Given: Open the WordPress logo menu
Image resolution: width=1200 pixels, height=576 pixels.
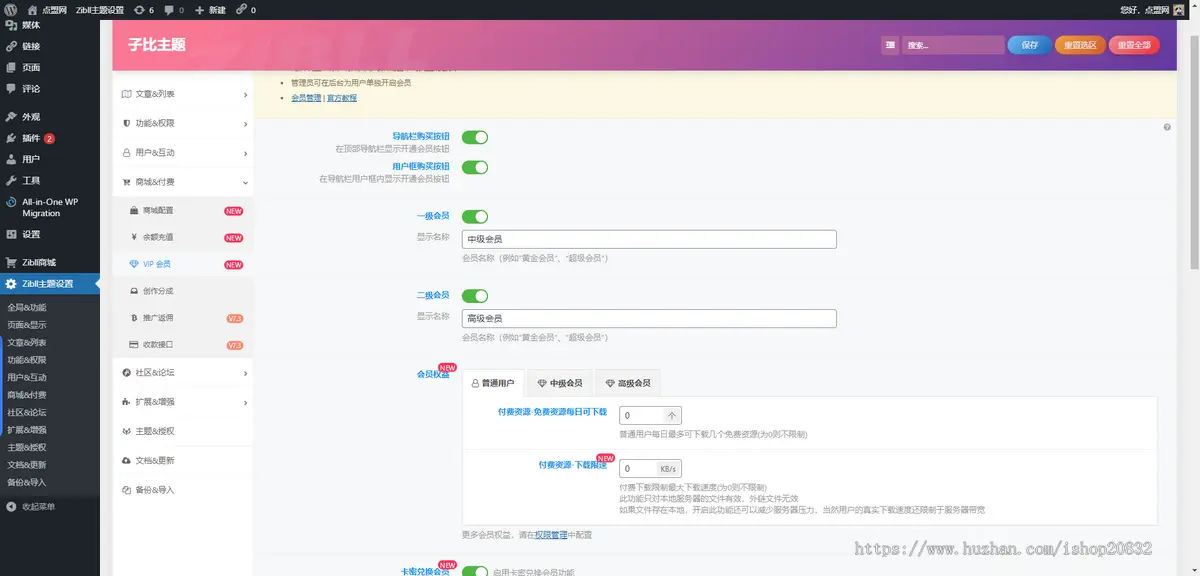Looking at the screenshot, I should (x=11, y=9).
